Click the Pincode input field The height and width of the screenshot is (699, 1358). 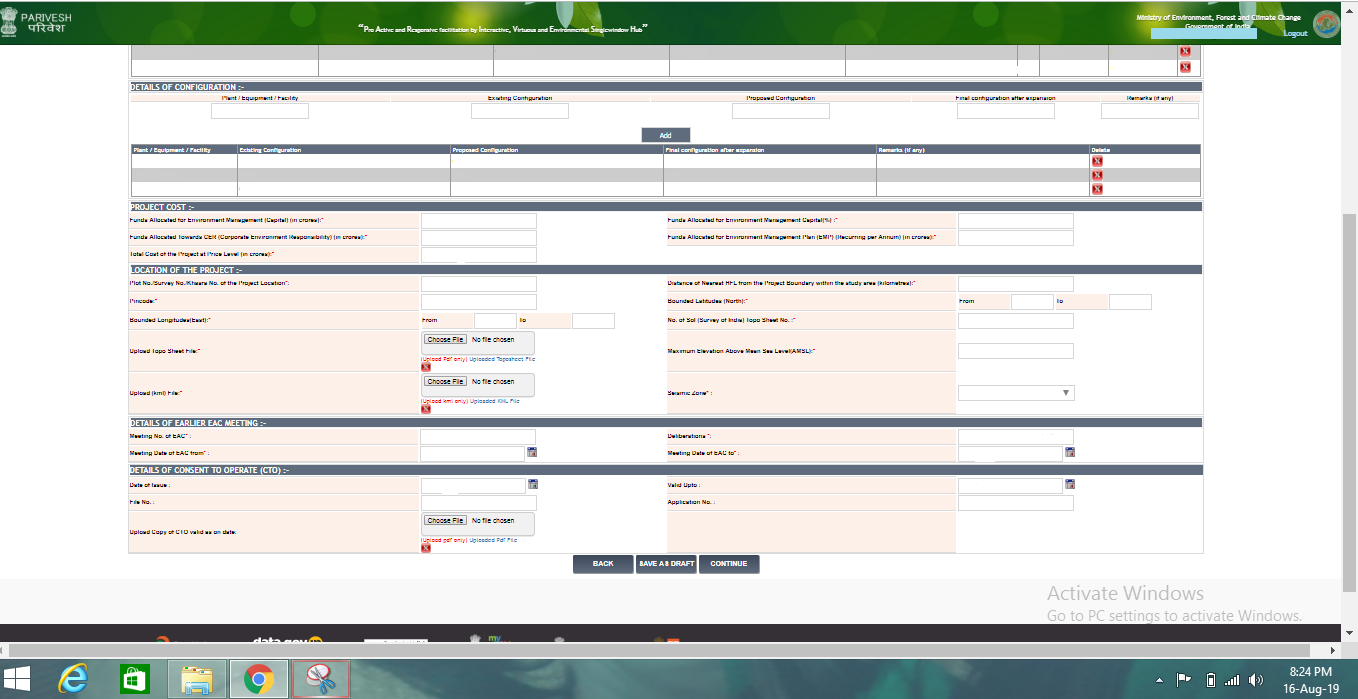point(478,302)
